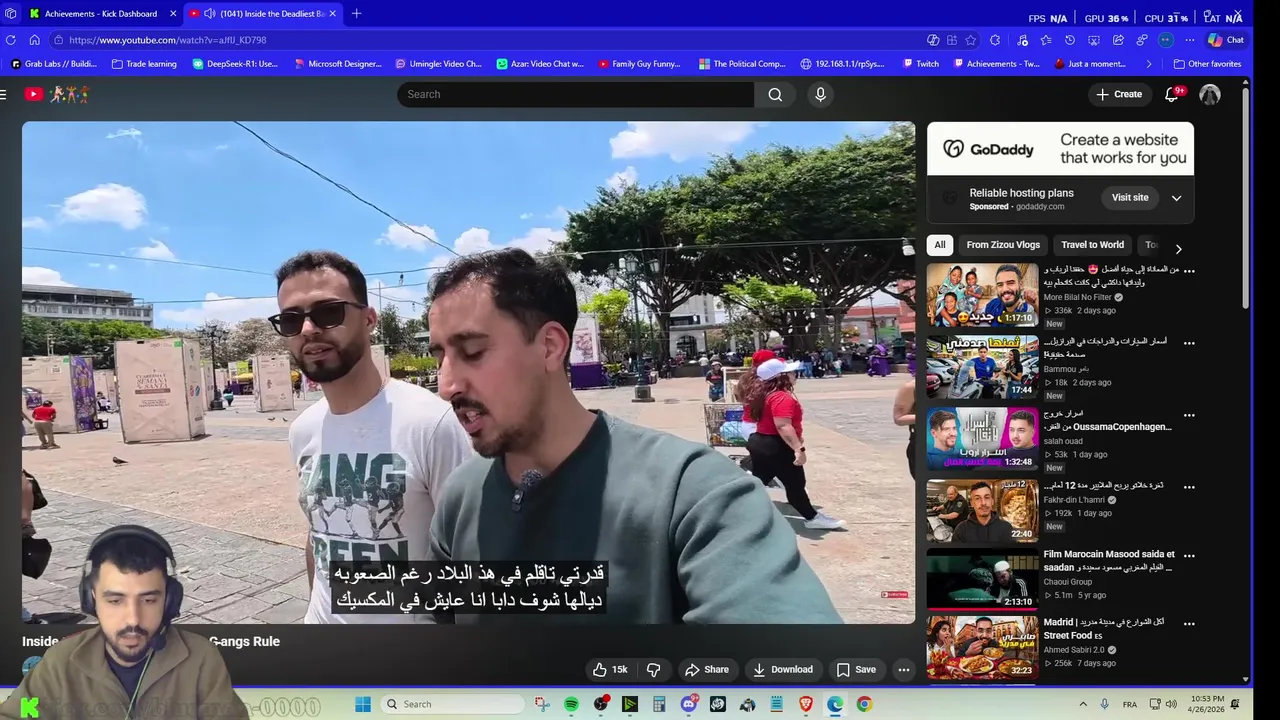Open YouTube account avatar menu
Screen dimensions: 1280x720
(x=1210, y=94)
